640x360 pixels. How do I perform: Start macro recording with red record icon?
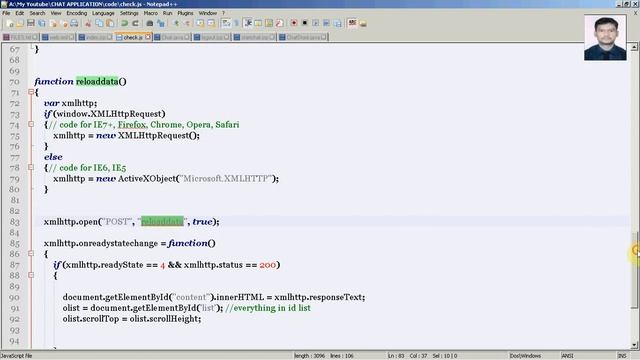[293, 23]
